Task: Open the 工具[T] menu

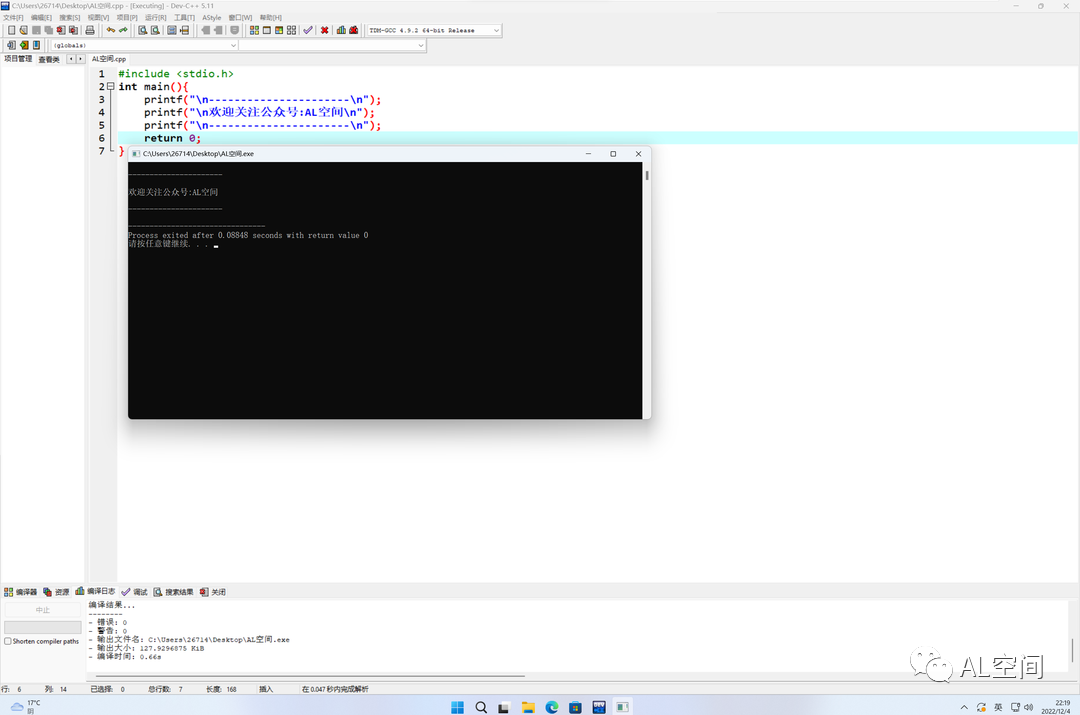Action: pyautogui.click(x=185, y=17)
